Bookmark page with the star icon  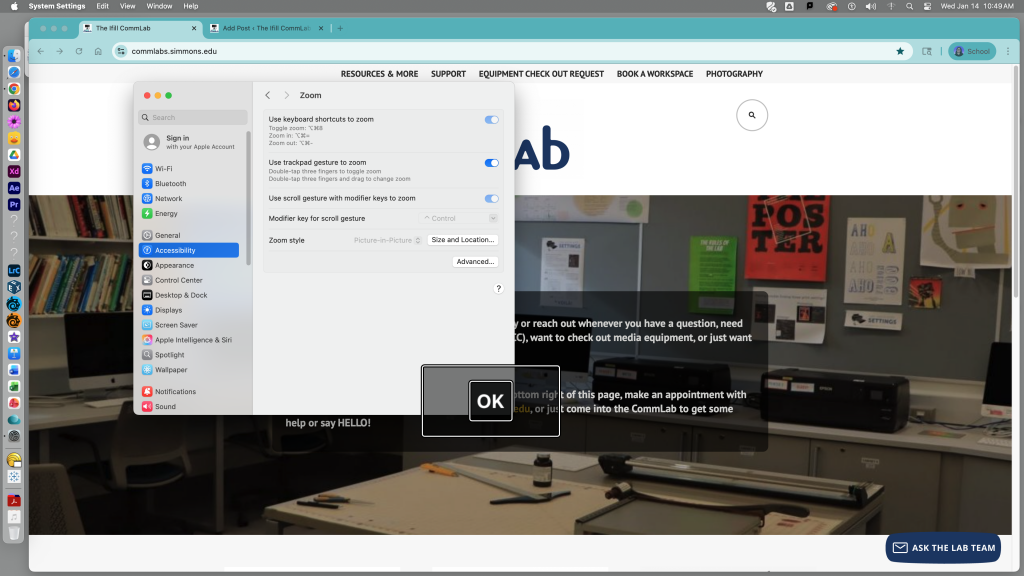click(900, 51)
